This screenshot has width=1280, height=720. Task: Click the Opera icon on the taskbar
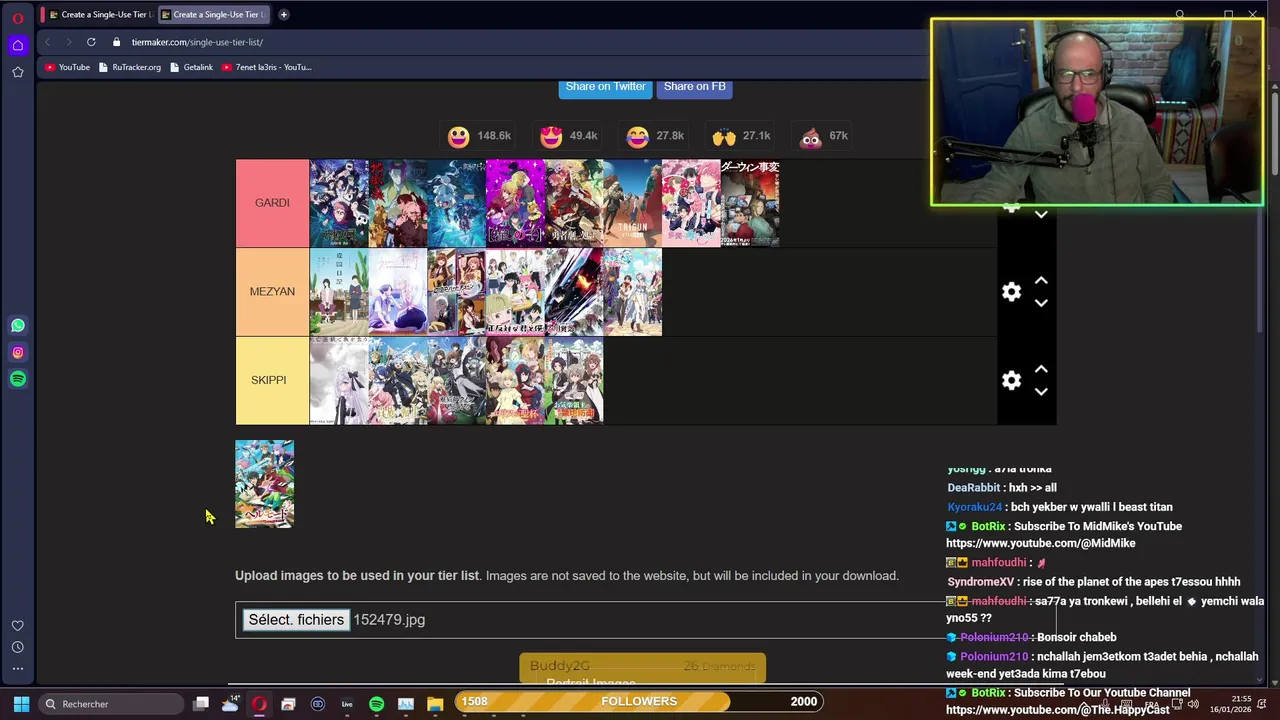click(x=259, y=704)
